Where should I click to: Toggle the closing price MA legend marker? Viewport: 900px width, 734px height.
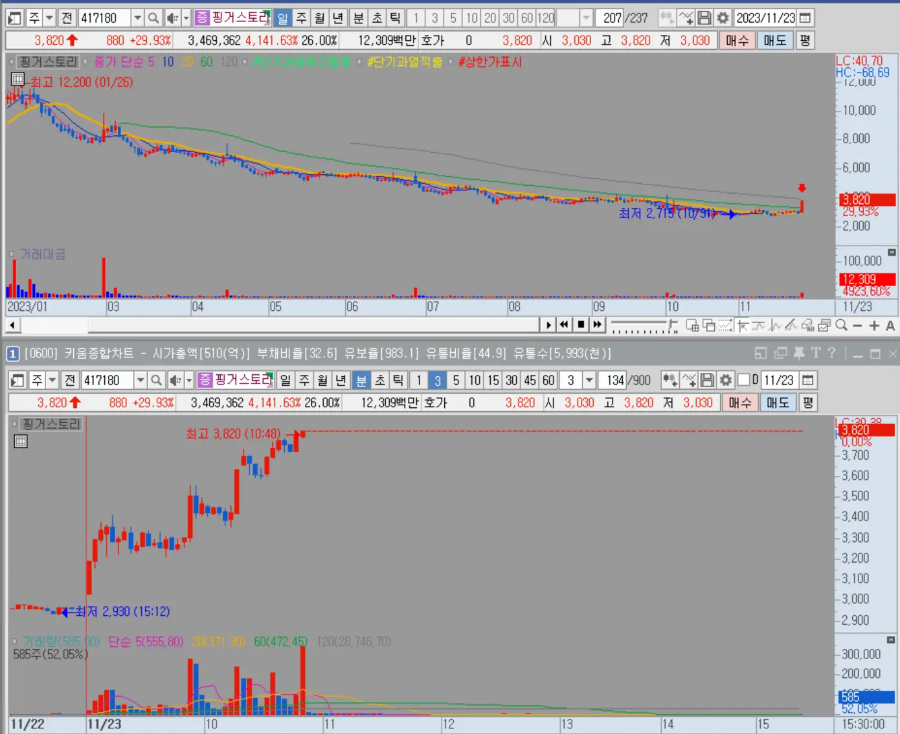85,62
